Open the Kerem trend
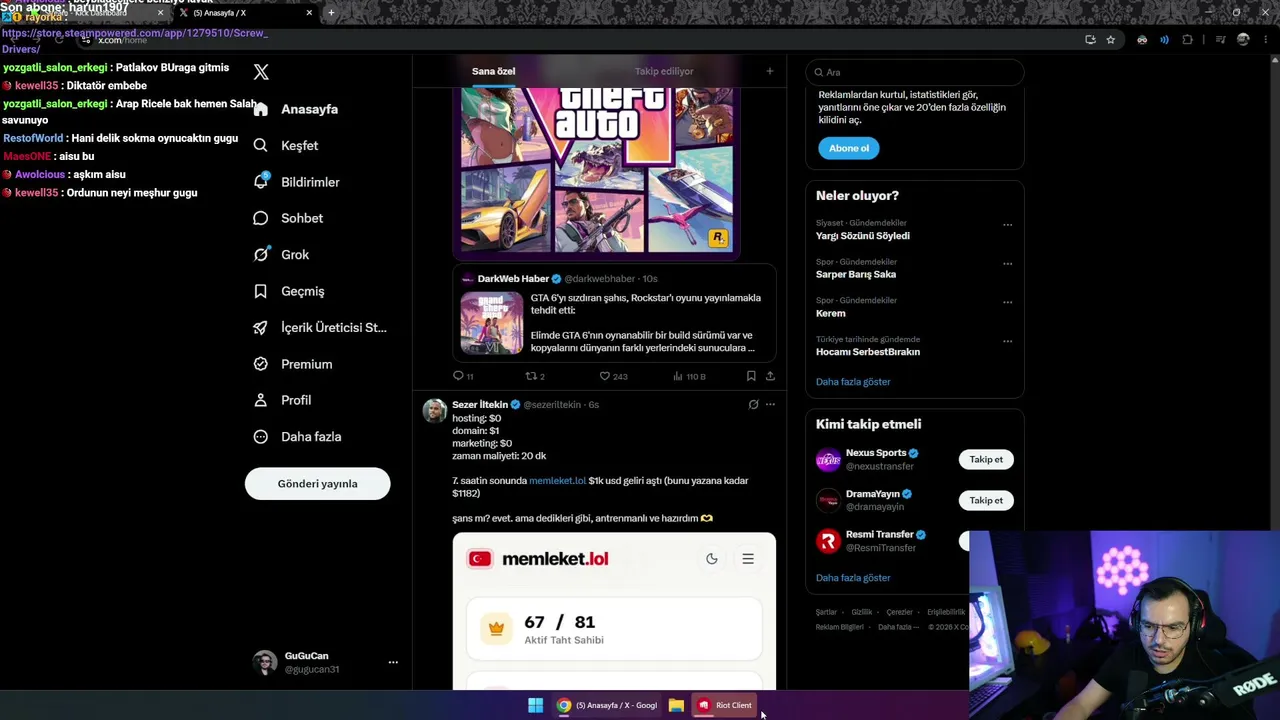The width and height of the screenshot is (1280, 720). pyautogui.click(x=831, y=313)
